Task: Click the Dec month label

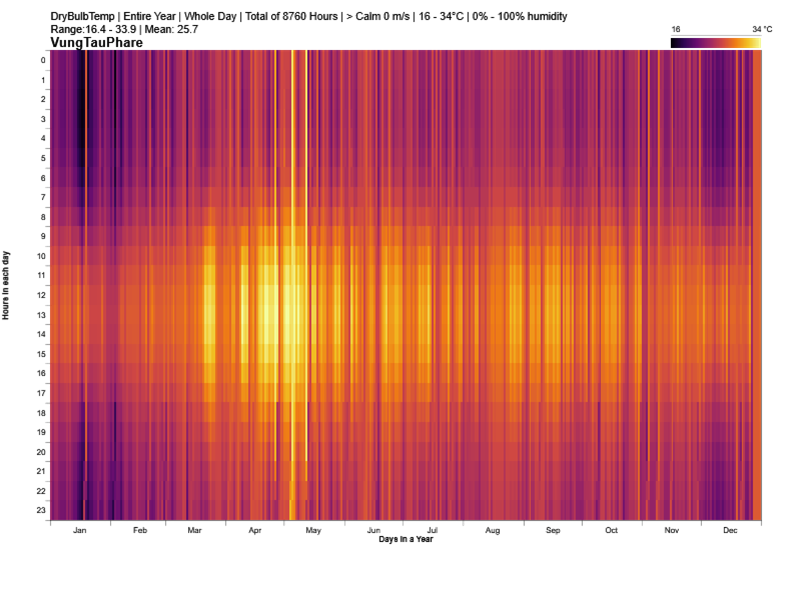Action: click(731, 530)
